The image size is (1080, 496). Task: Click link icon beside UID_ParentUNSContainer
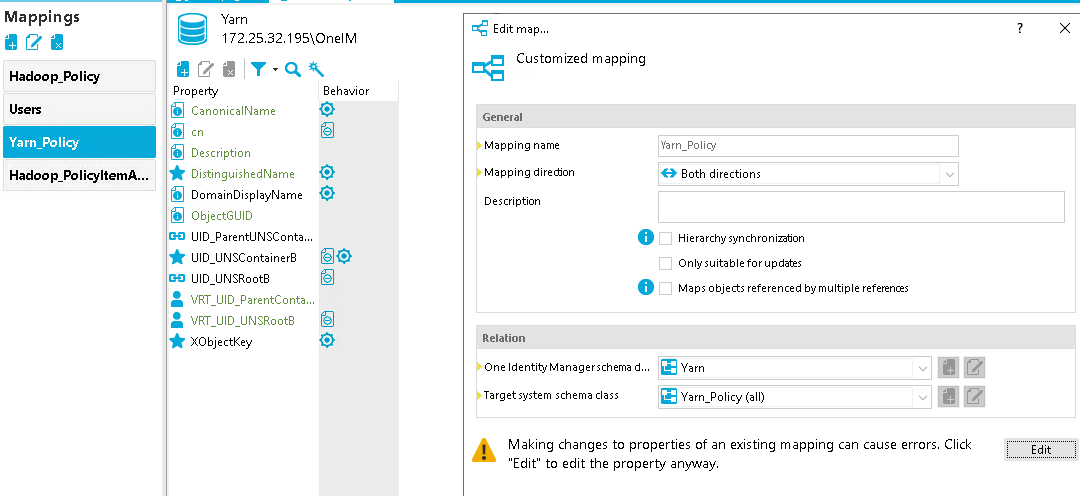[x=177, y=236]
